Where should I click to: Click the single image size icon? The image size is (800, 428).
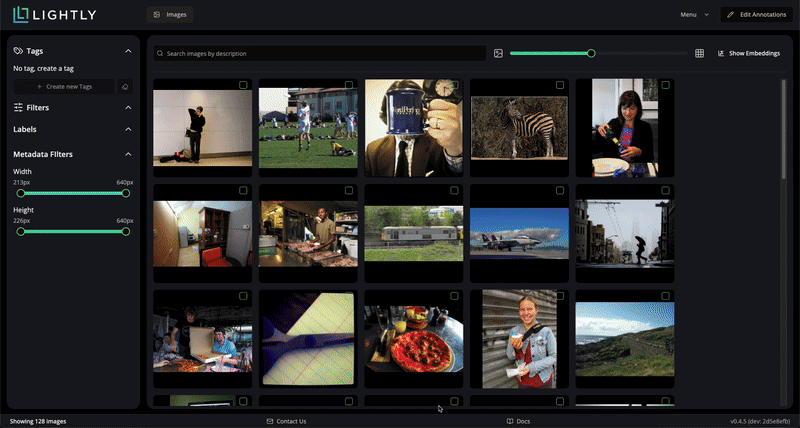pyautogui.click(x=498, y=54)
